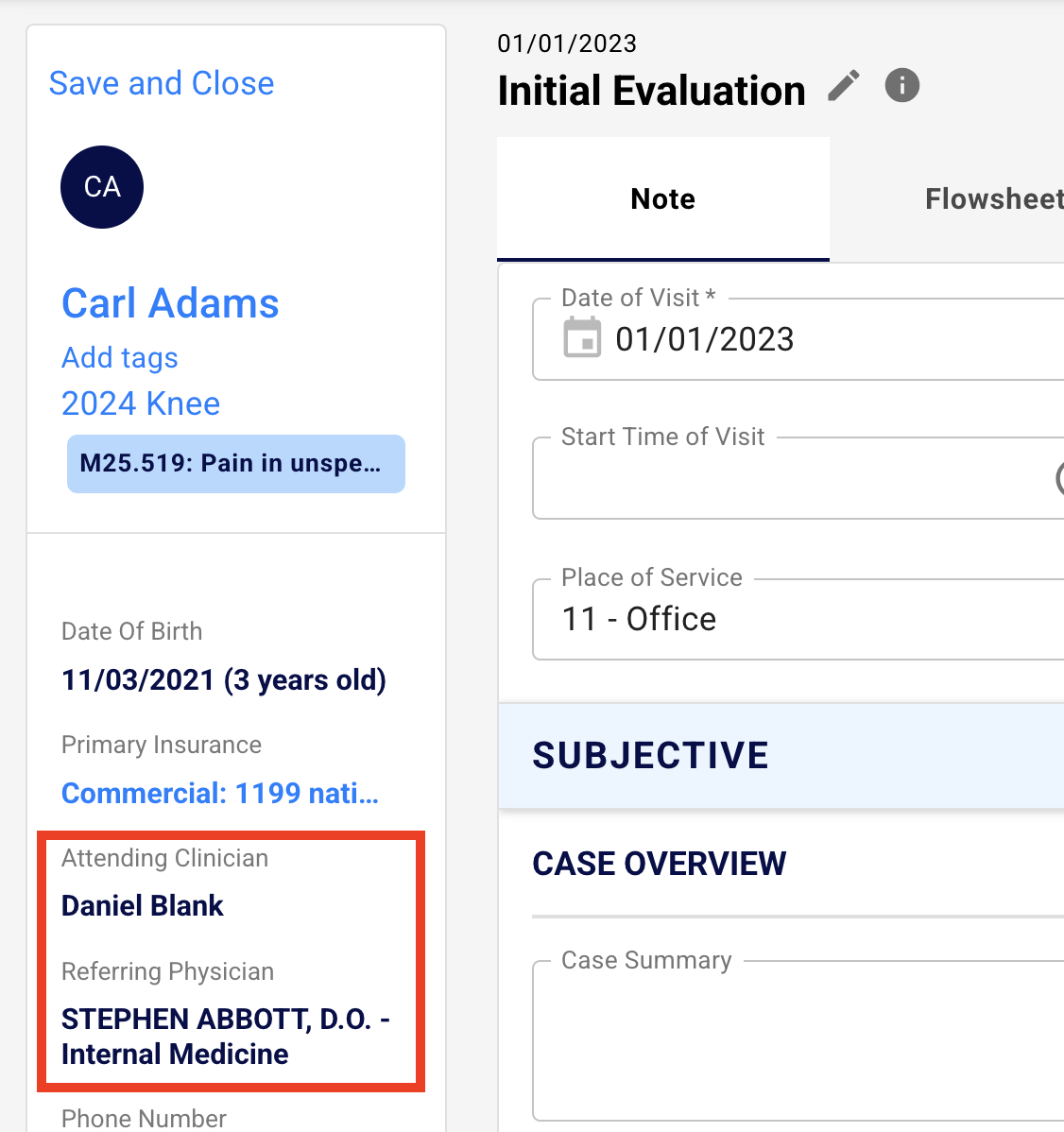
Task: Click the clock icon in Start Time of Visit
Action: point(1059,478)
